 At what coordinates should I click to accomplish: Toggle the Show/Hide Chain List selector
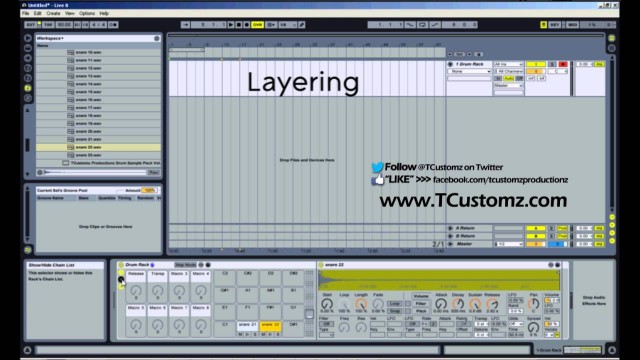(x=121, y=280)
